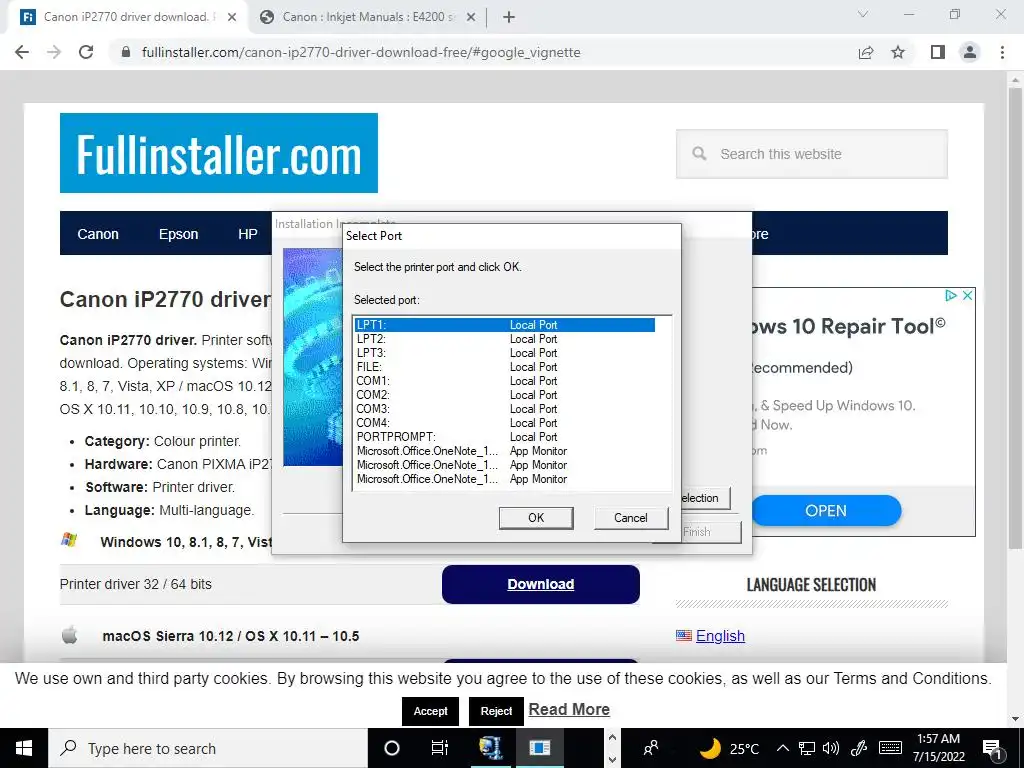The width and height of the screenshot is (1024, 768).
Task: Share this page via share icon
Action: (866, 52)
